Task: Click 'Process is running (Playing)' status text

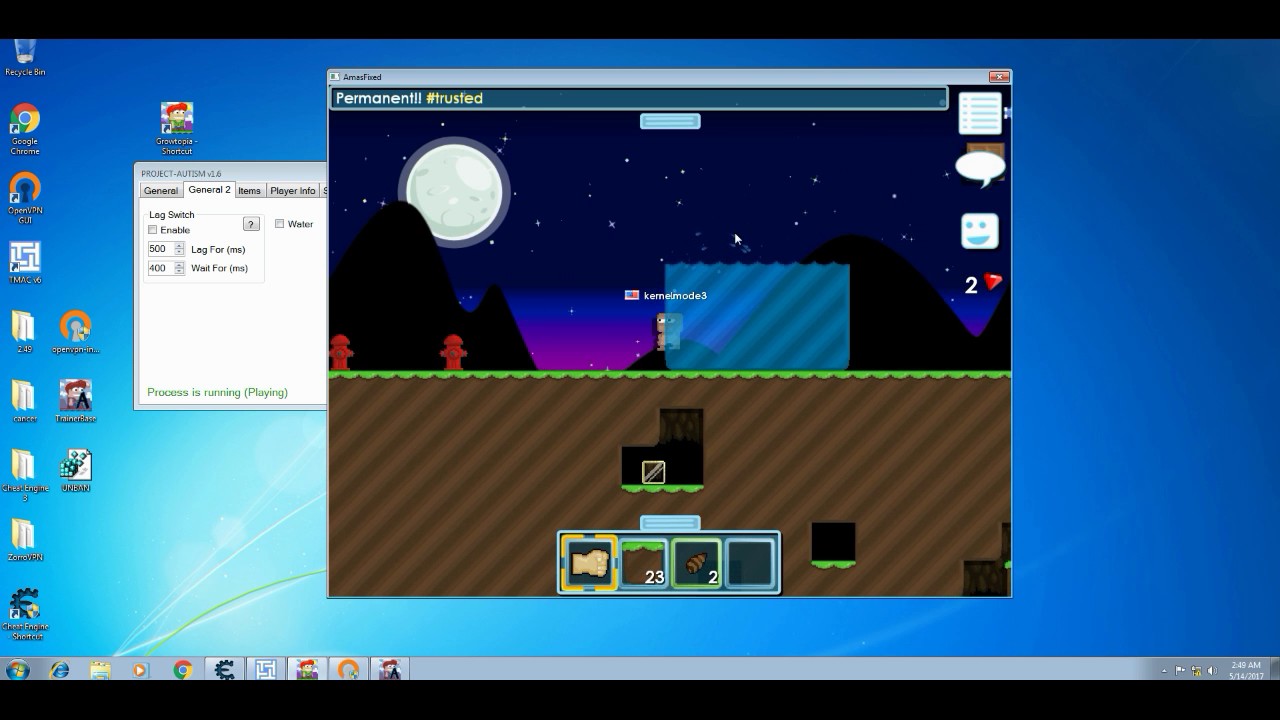Action: pyautogui.click(x=217, y=392)
